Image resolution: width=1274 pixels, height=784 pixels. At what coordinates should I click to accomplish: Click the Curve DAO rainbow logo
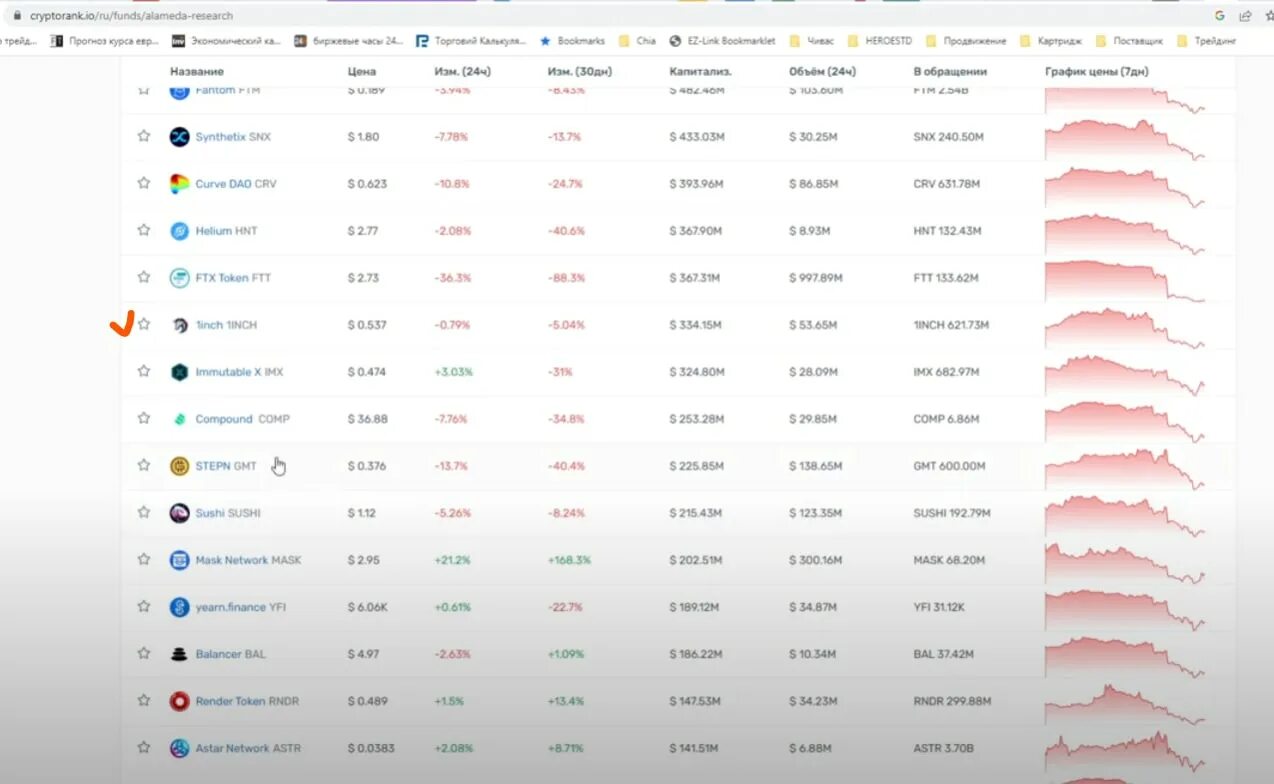(179, 184)
